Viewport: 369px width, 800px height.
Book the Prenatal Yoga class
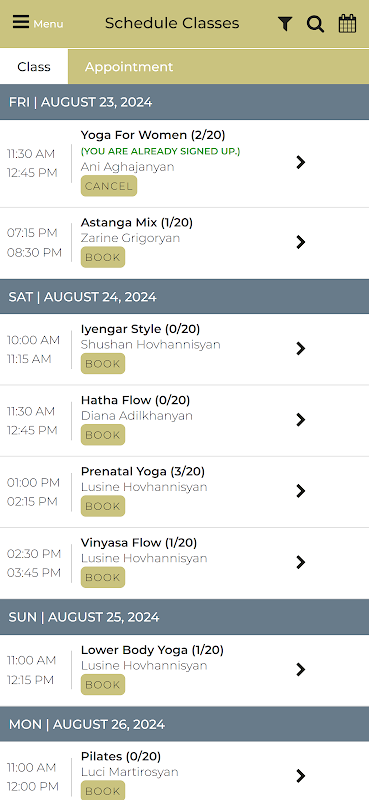(x=103, y=506)
